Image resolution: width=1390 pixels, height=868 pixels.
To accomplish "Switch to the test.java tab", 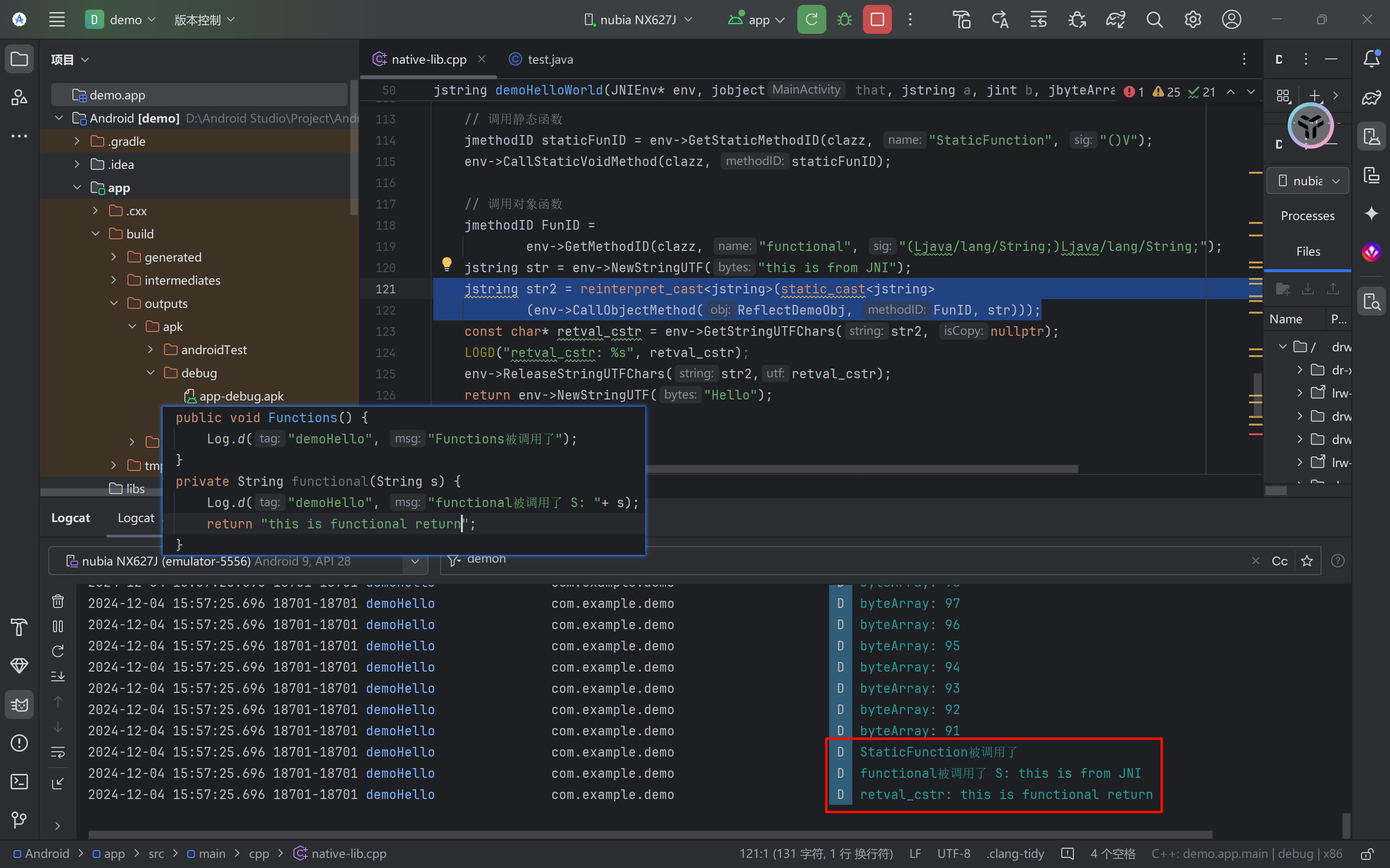I will point(549,59).
